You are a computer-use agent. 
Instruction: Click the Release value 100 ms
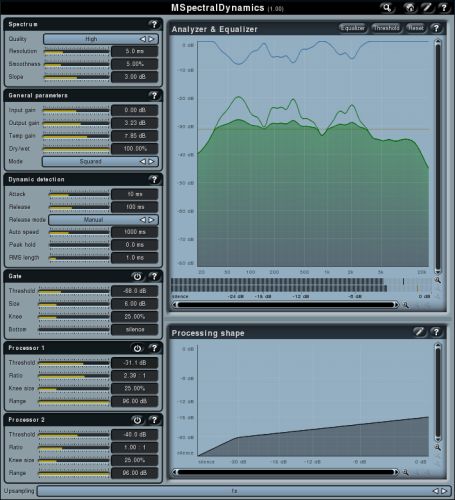click(x=135, y=207)
